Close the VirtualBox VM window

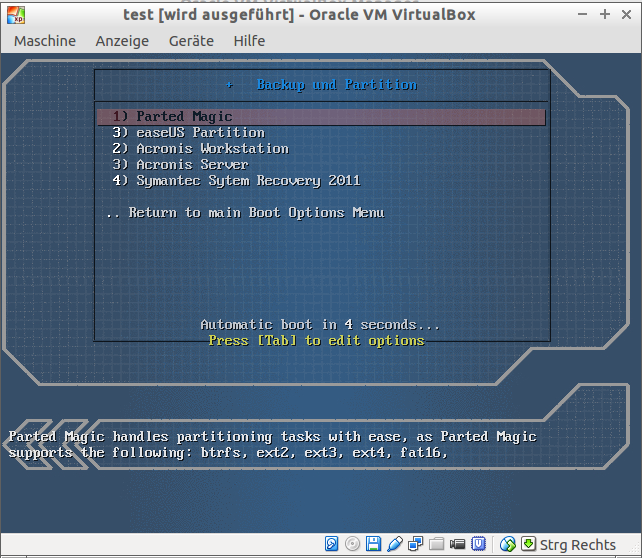coord(626,15)
